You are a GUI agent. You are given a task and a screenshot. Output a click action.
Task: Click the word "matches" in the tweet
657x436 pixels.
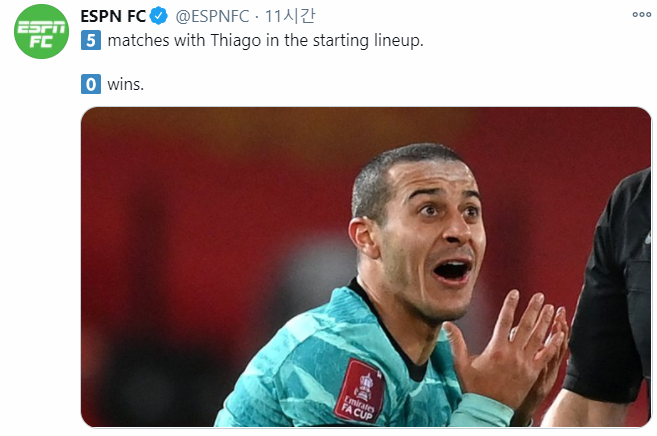coord(138,41)
